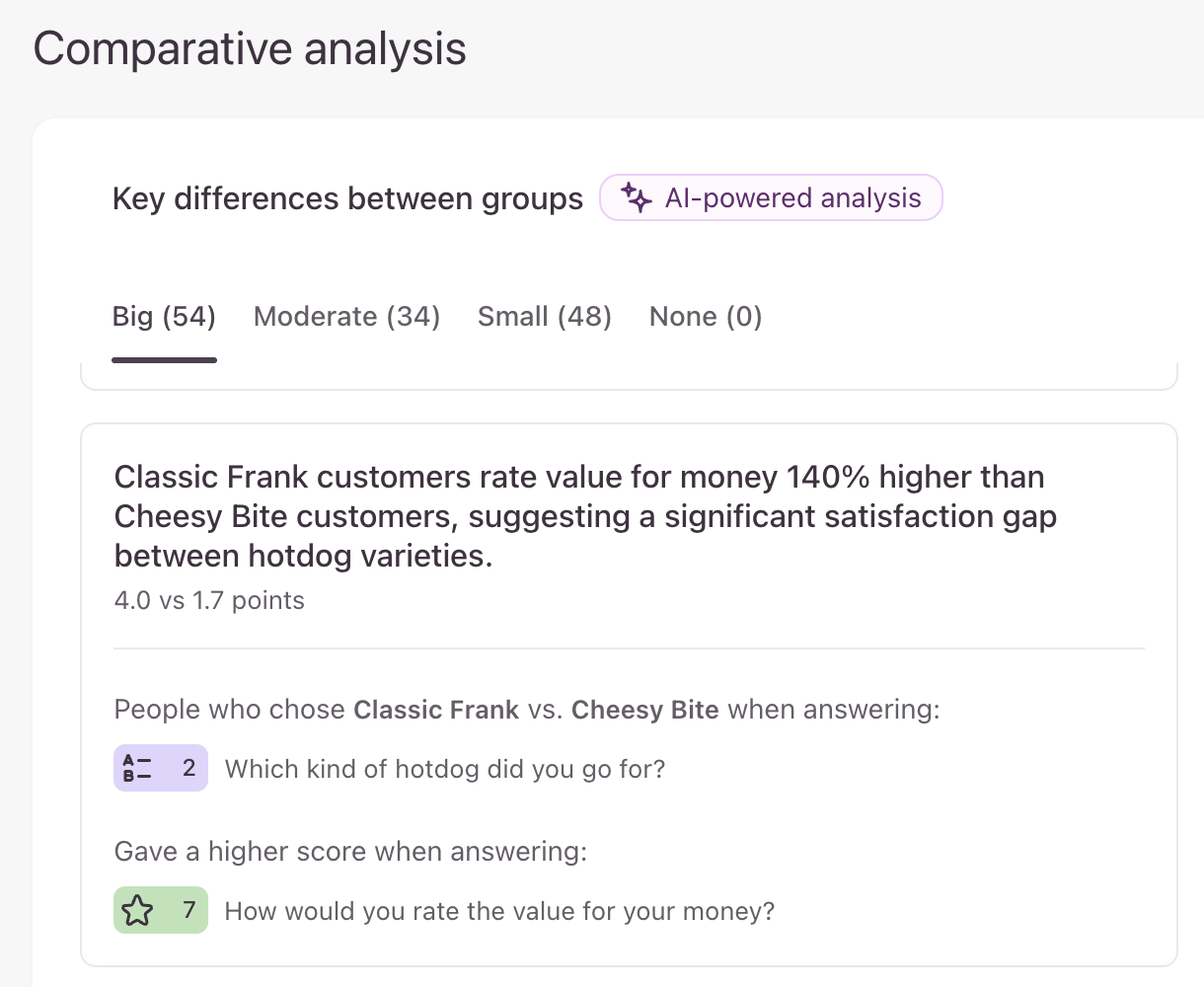Screen dimensions: 1204x987
Task: Switch to the Small (48) tab
Action: pos(545,317)
